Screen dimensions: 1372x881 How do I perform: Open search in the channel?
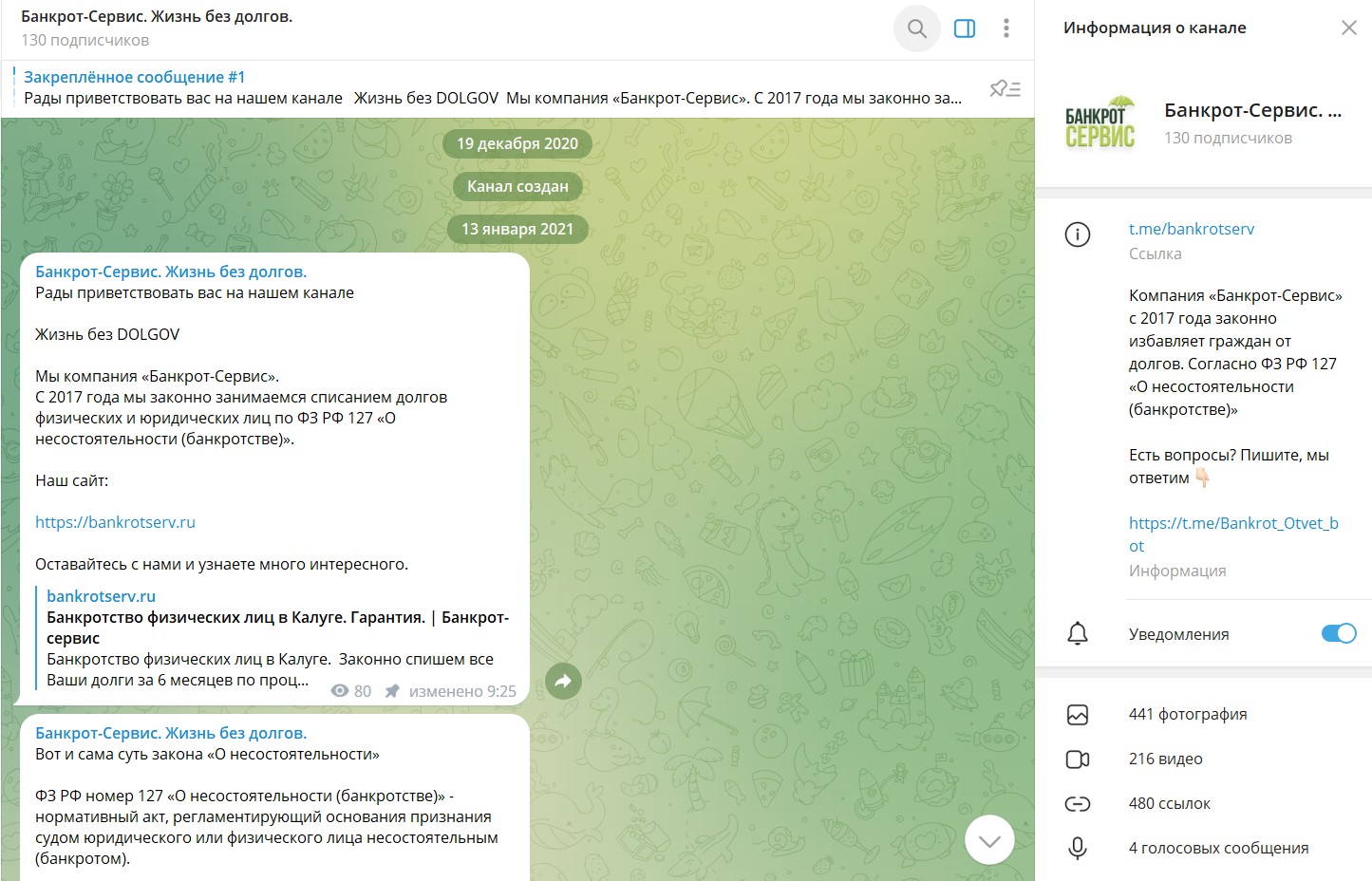pos(916,28)
